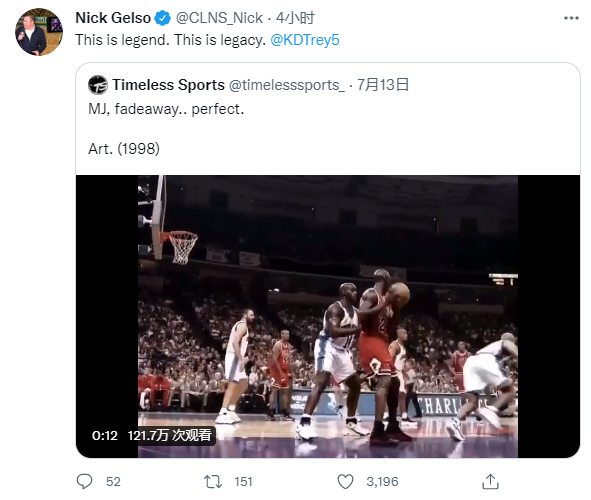Click the 121.7万 次观看 view count

[169, 436]
